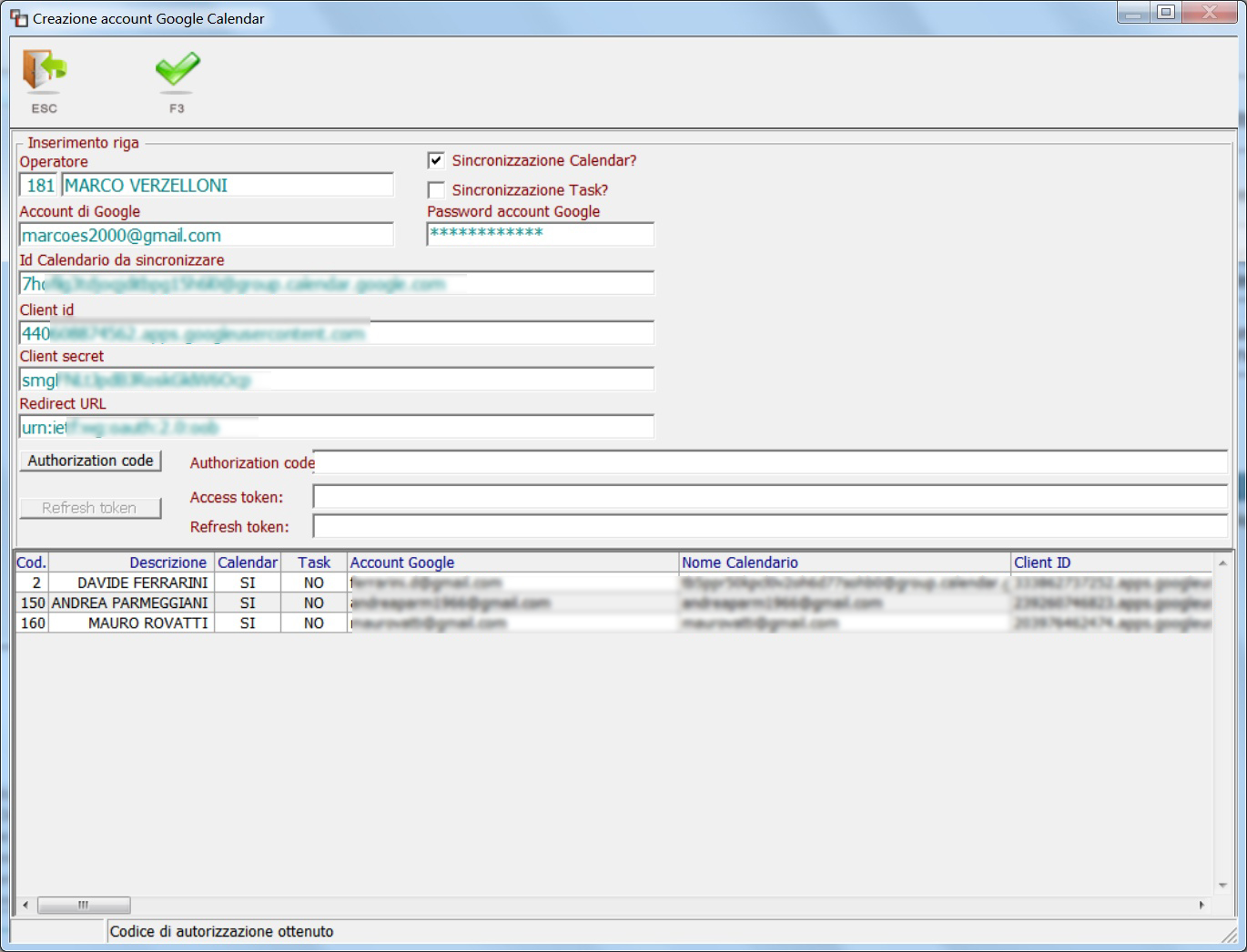Focus the Password account Google field
The height and width of the screenshot is (952, 1247).
541,235
